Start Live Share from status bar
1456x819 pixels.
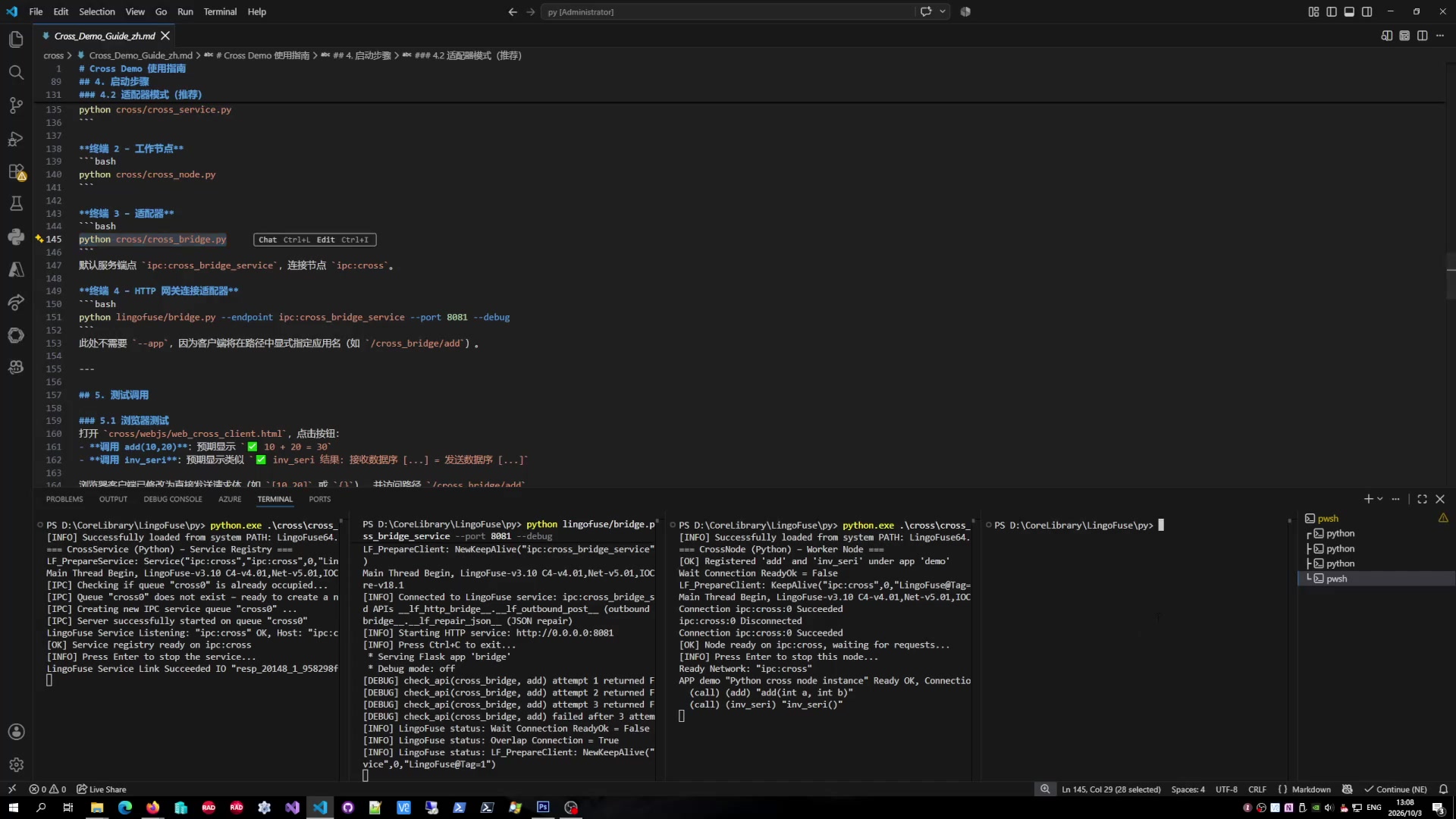[x=102, y=789]
